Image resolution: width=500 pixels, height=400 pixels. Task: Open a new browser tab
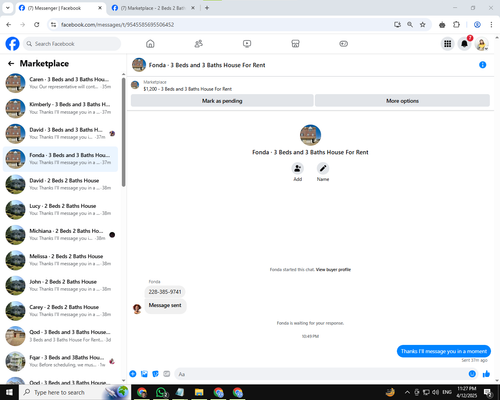(207, 8)
